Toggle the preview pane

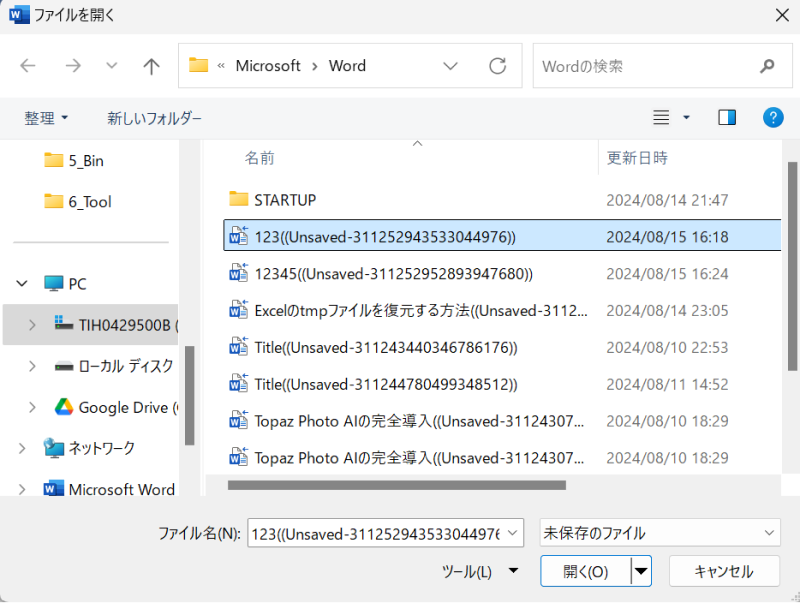(727, 117)
